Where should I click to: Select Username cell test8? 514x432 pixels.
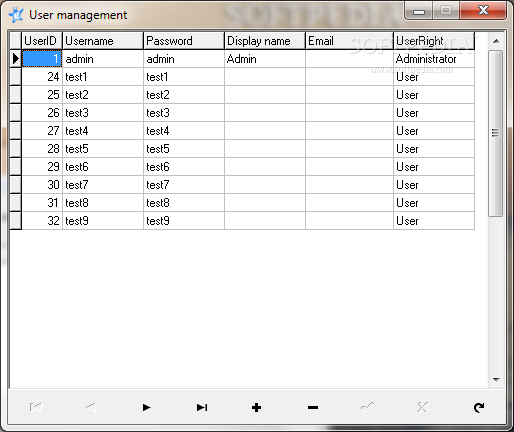tap(103, 203)
